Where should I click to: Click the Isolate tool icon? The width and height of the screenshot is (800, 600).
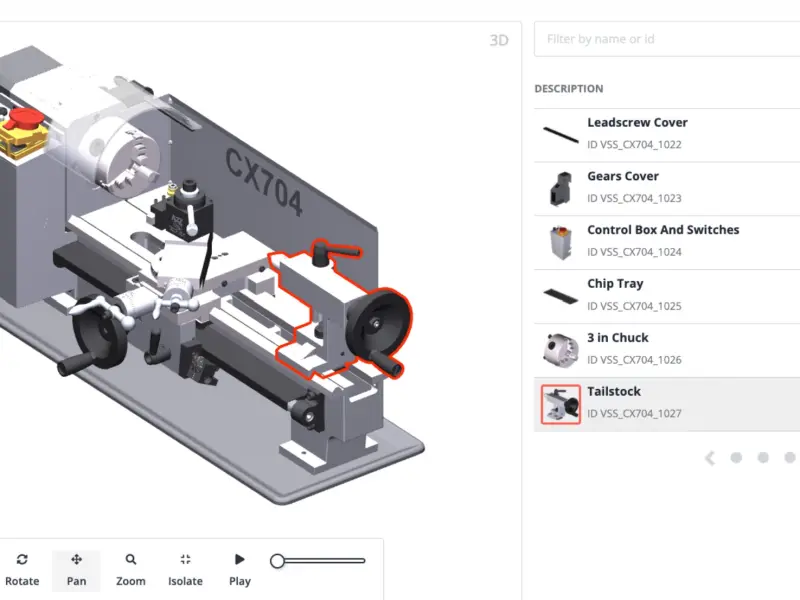185,560
